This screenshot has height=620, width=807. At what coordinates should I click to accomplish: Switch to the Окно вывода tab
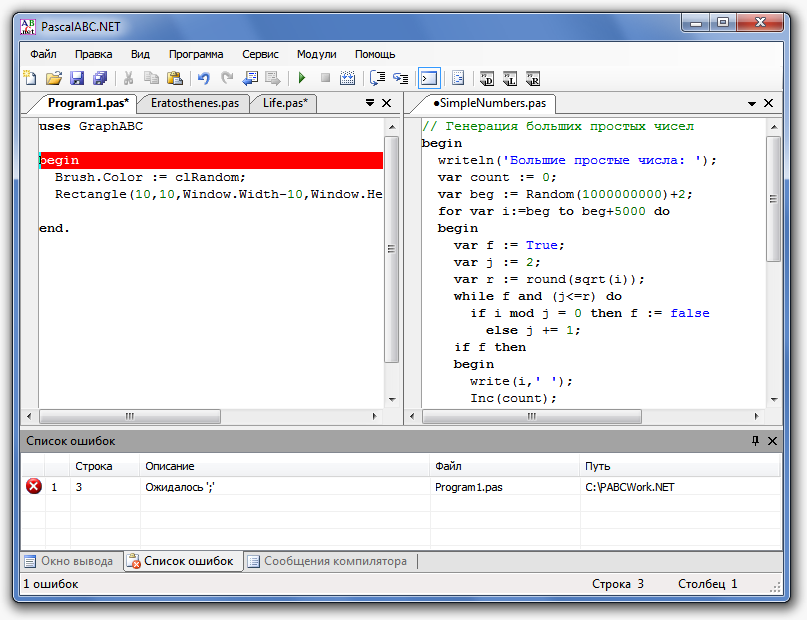coord(73,561)
